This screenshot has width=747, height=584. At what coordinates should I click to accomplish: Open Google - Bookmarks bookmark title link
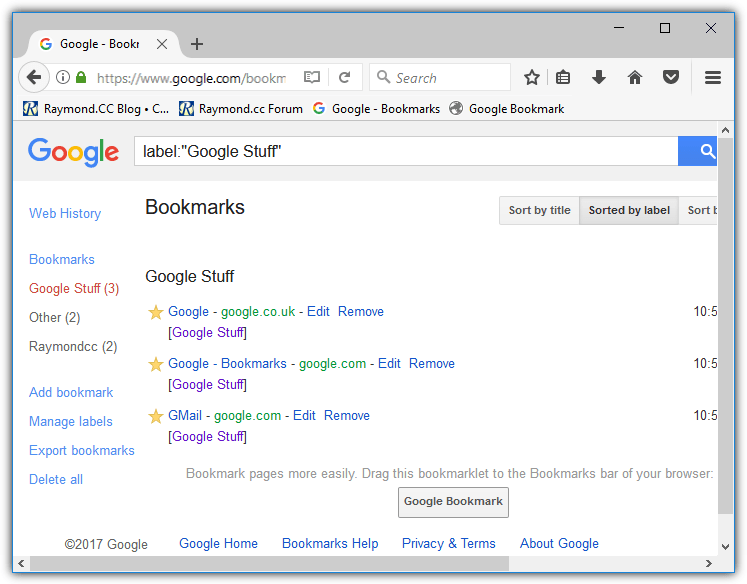click(227, 363)
